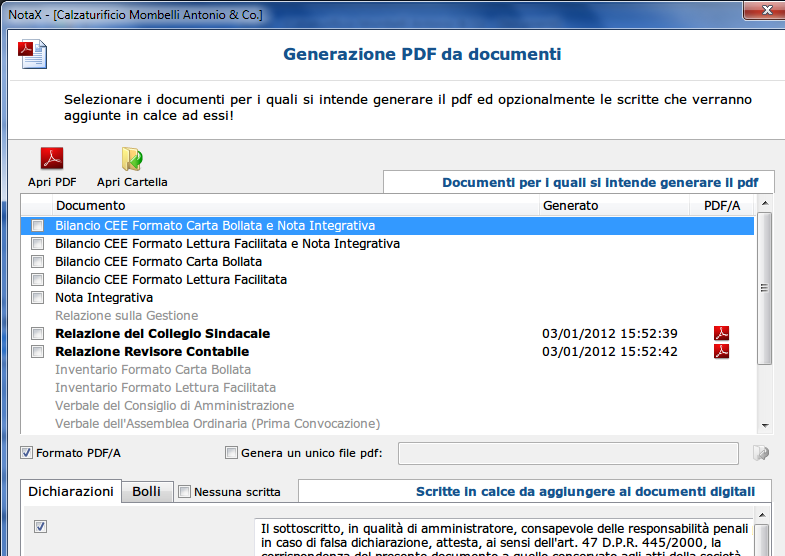Sort by the Generato column header
The image size is (785, 556).
pyautogui.click(x=610, y=205)
